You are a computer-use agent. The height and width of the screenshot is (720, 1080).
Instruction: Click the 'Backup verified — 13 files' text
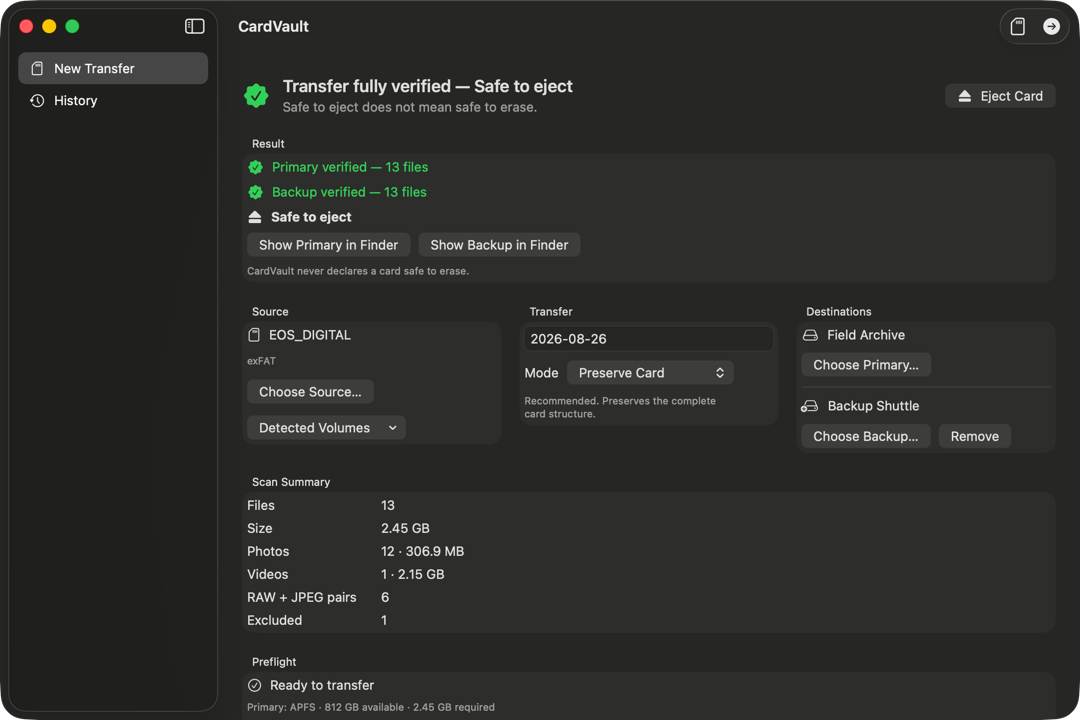click(x=349, y=192)
